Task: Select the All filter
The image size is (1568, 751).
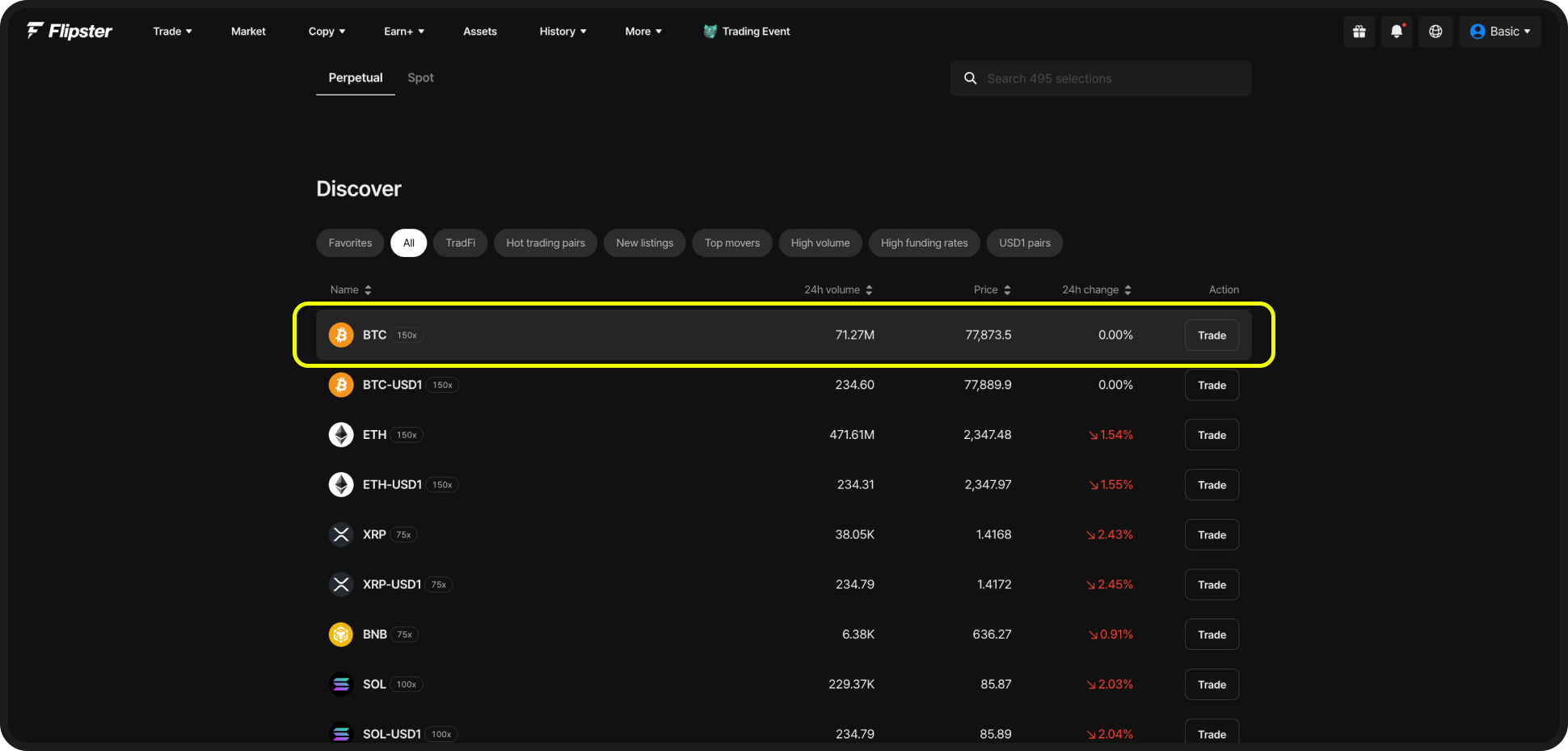Action: point(409,243)
